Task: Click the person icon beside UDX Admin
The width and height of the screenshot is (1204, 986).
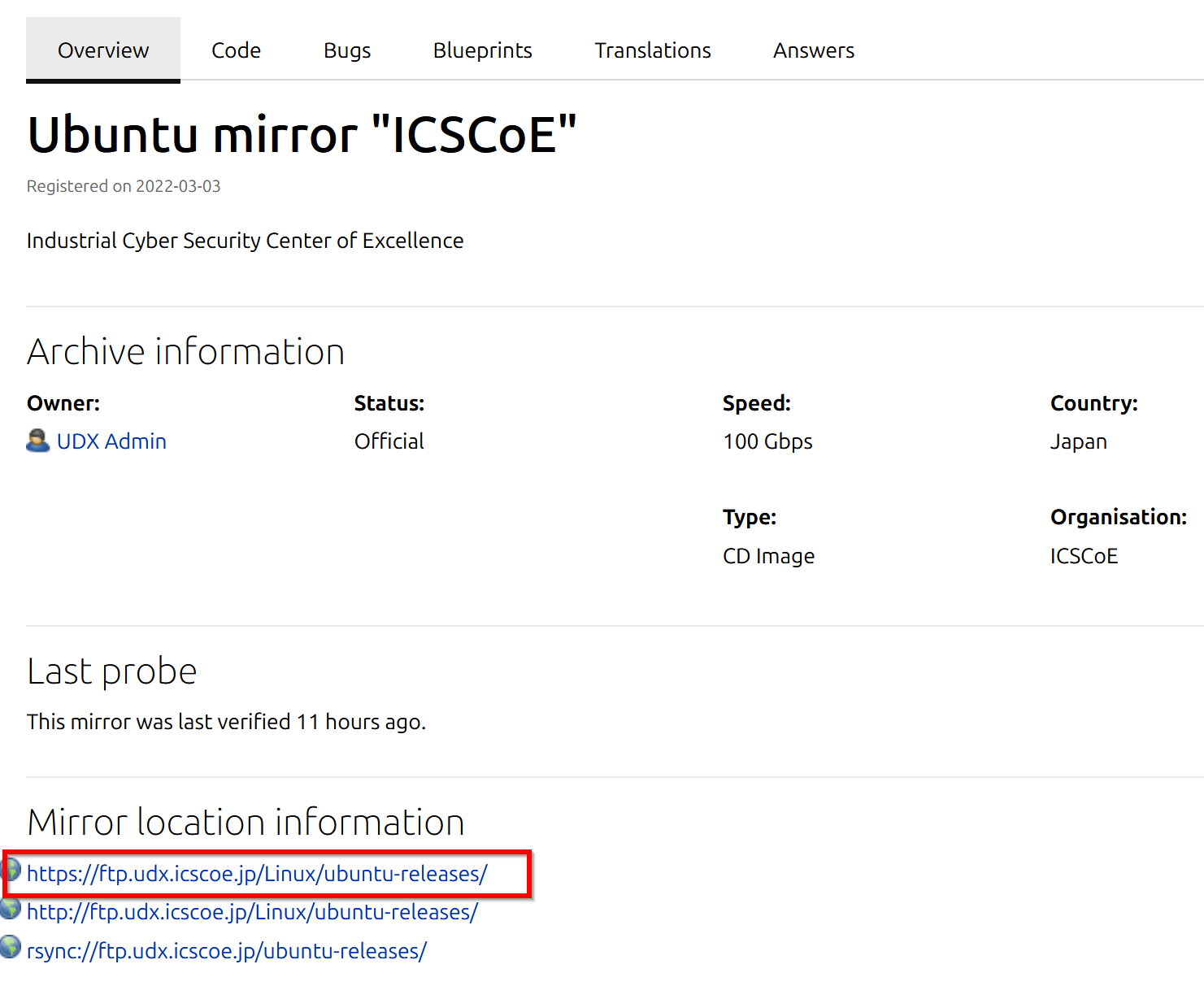Action: click(x=37, y=441)
